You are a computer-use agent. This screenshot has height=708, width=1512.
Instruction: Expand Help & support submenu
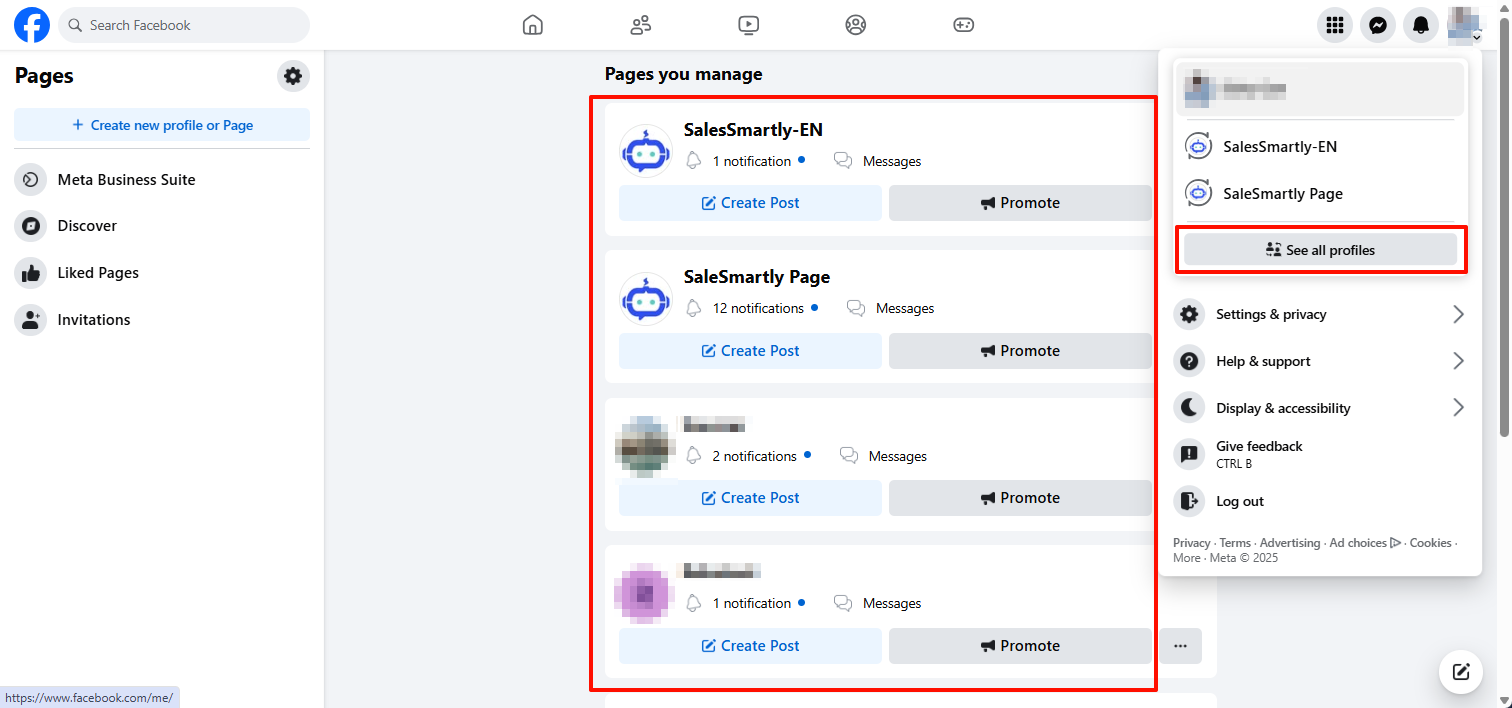[x=1319, y=361]
